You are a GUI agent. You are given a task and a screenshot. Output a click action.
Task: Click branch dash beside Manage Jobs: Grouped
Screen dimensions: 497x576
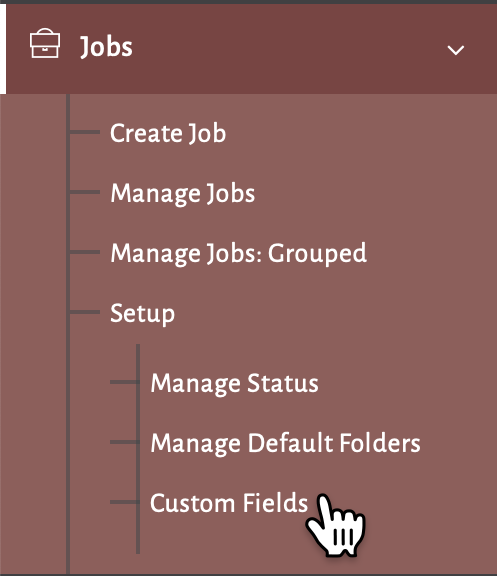coord(84,252)
